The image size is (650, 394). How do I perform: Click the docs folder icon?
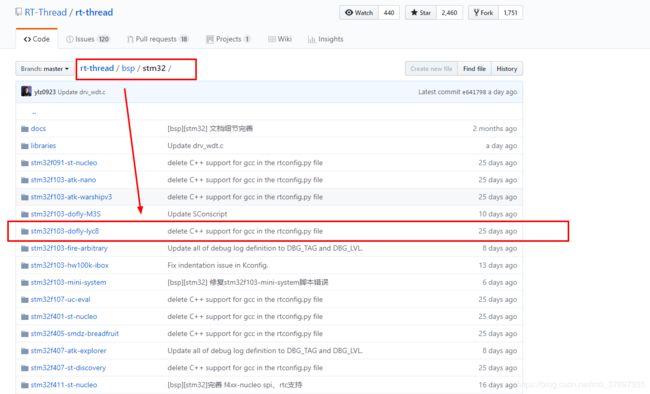pos(25,129)
